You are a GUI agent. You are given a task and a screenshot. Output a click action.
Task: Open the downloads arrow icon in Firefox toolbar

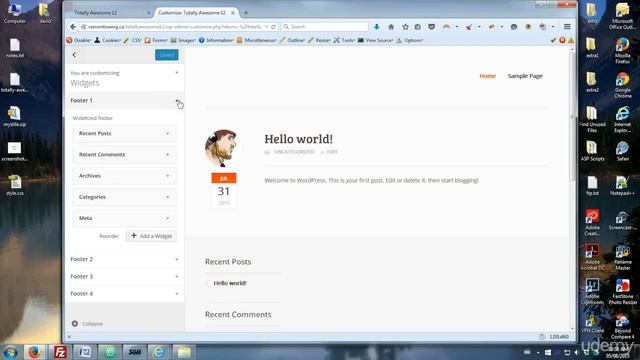pyautogui.click(x=376, y=27)
